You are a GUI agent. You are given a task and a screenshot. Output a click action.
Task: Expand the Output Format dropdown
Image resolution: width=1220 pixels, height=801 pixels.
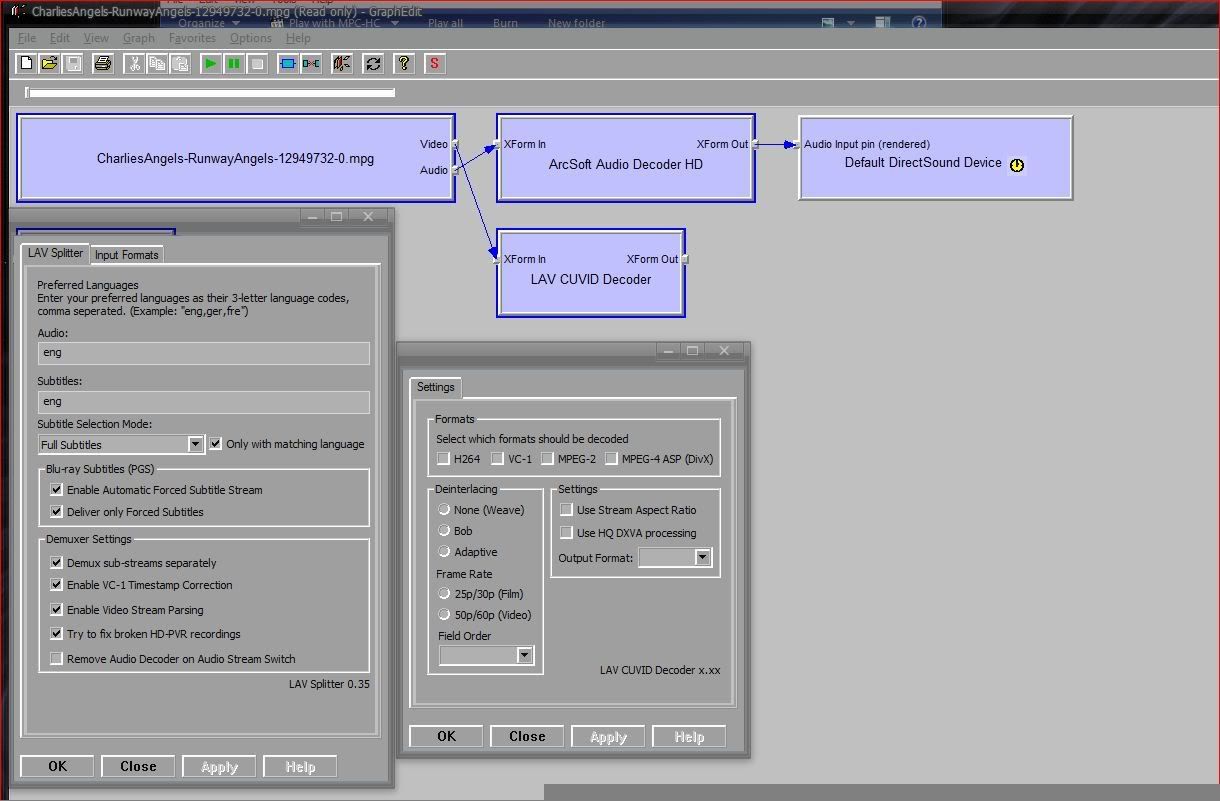pyautogui.click(x=702, y=558)
